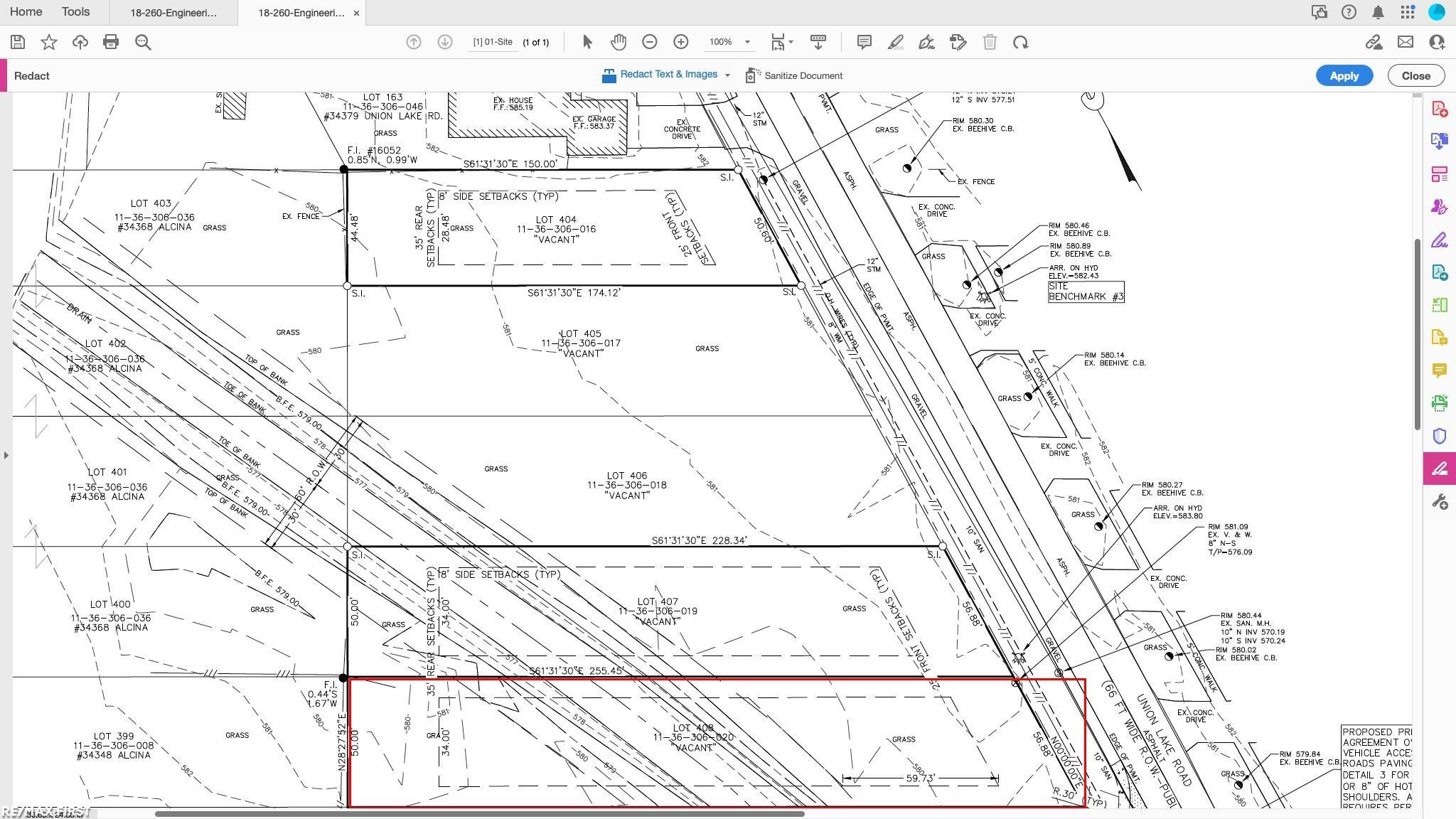Select the Highlight text tool
The image size is (1456, 819).
click(x=896, y=42)
